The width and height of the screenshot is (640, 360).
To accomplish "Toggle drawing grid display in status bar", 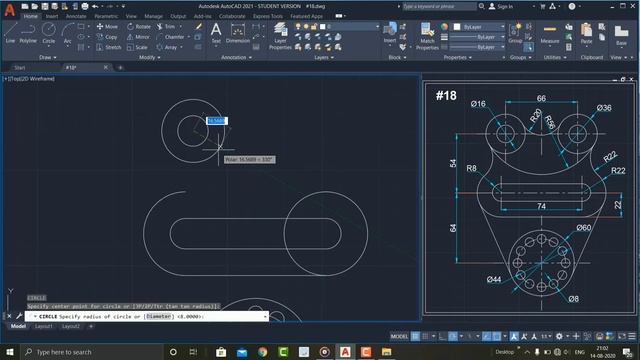I will (415, 336).
